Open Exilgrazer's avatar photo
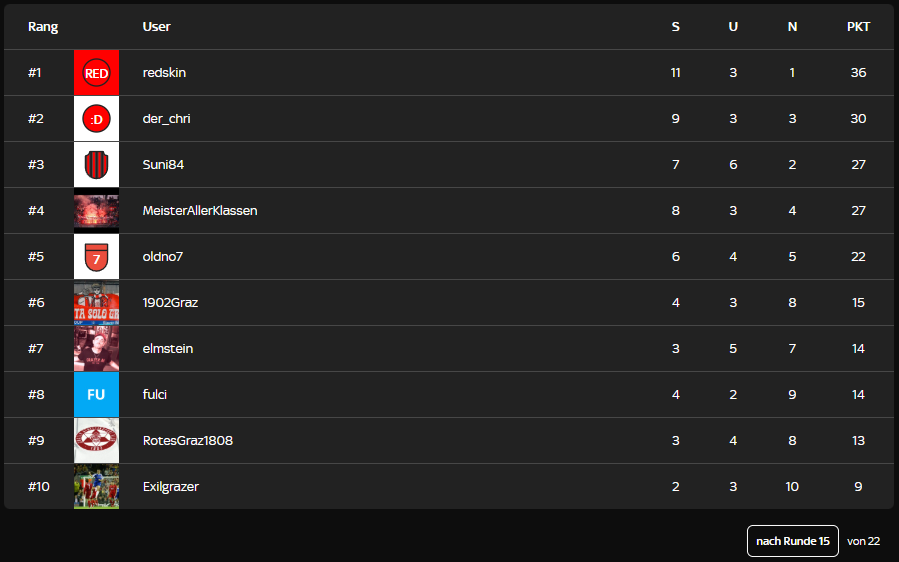 96,487
